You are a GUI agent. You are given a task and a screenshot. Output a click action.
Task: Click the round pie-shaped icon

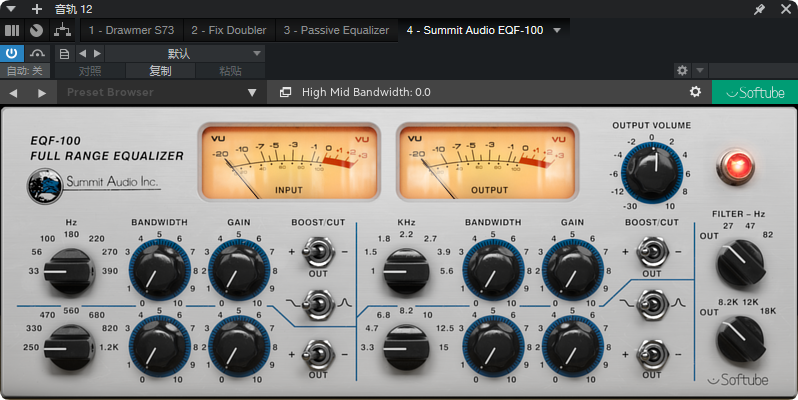[36, 31]
